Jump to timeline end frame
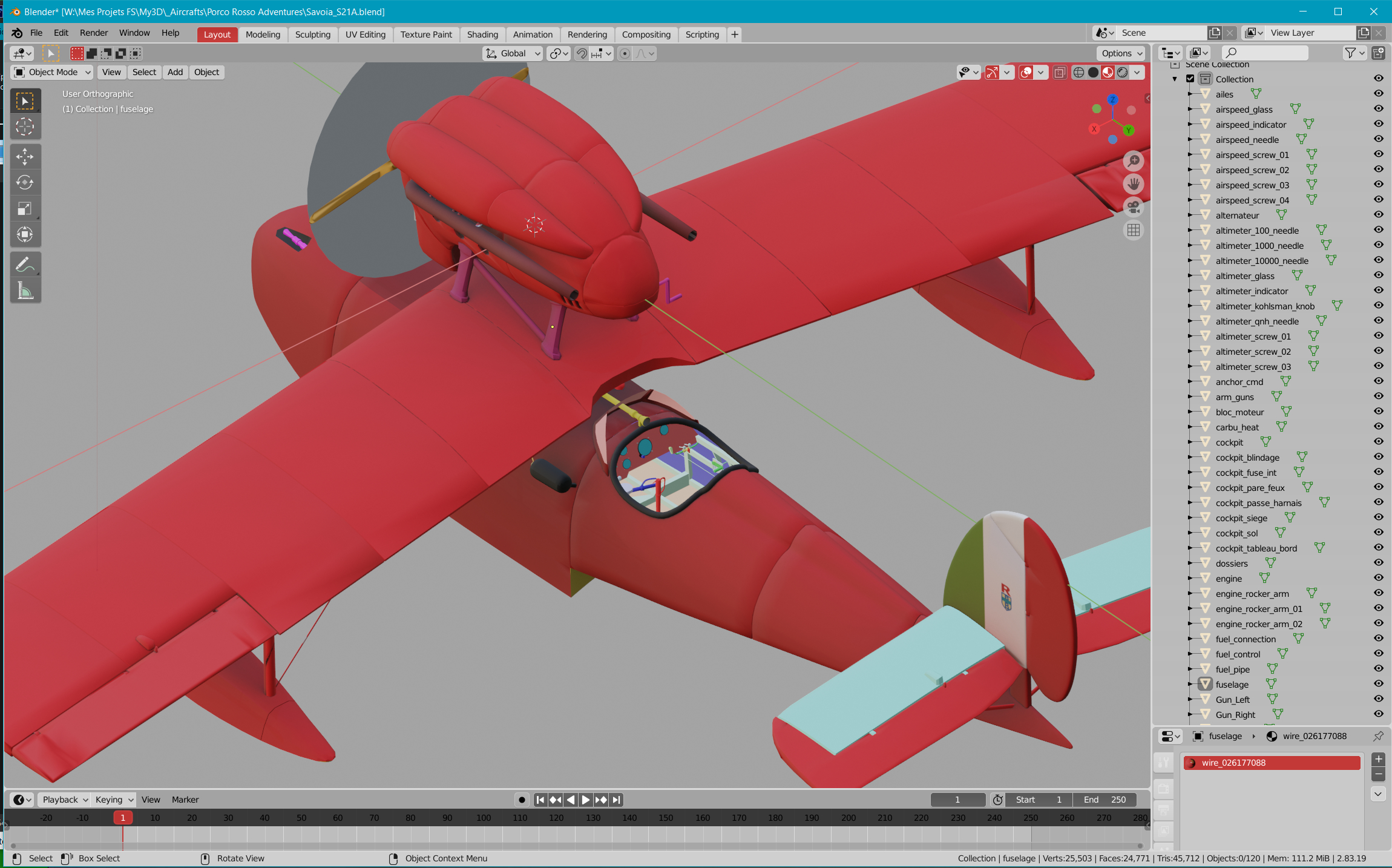This screenshot has width=1392, height=868. (616, 800)
